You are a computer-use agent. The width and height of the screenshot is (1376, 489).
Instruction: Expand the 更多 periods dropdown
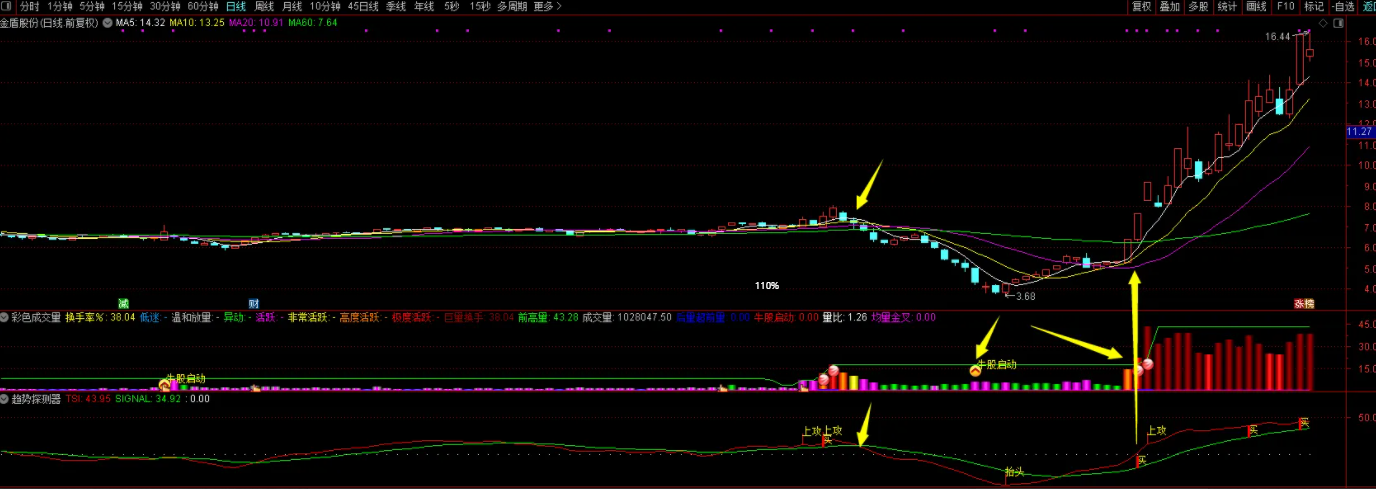547,6
